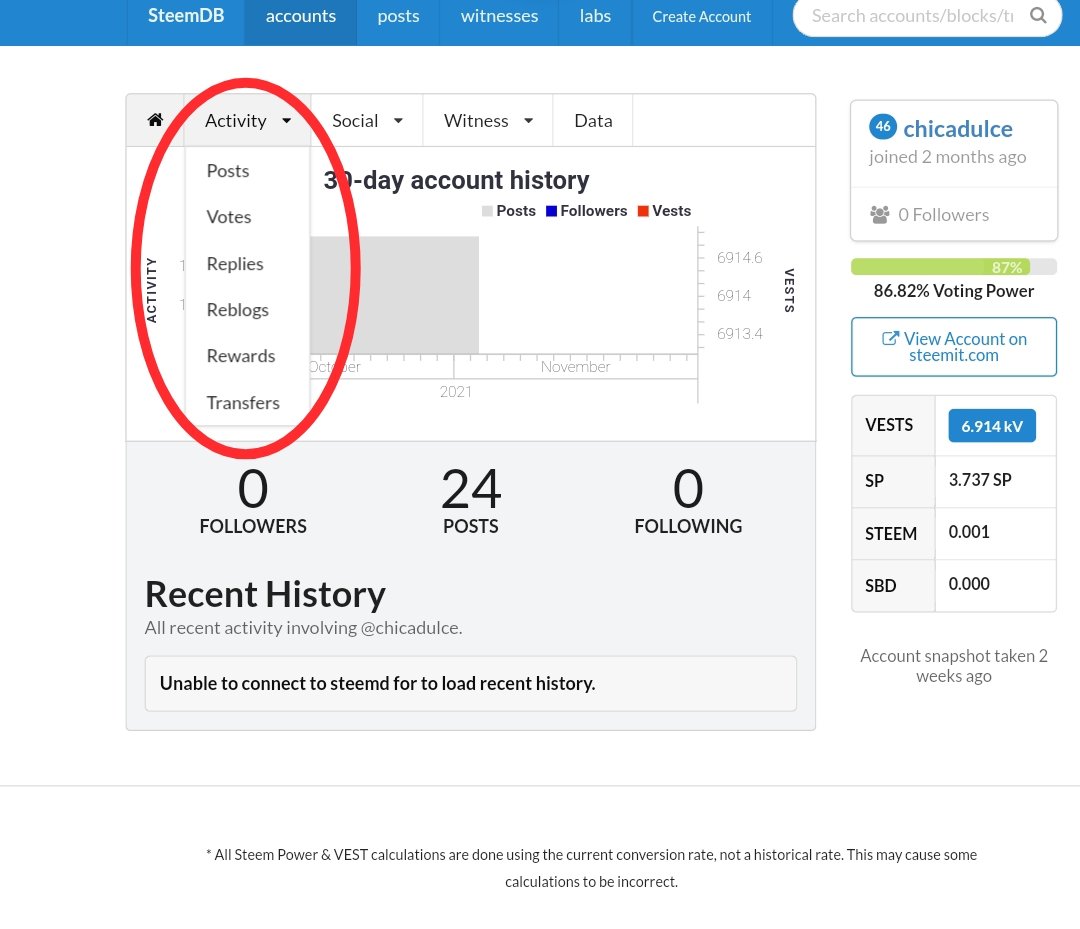Click the unable to connect message
Screen dimensions: 1080x929
pyautogui.click(x=471, y=683)
